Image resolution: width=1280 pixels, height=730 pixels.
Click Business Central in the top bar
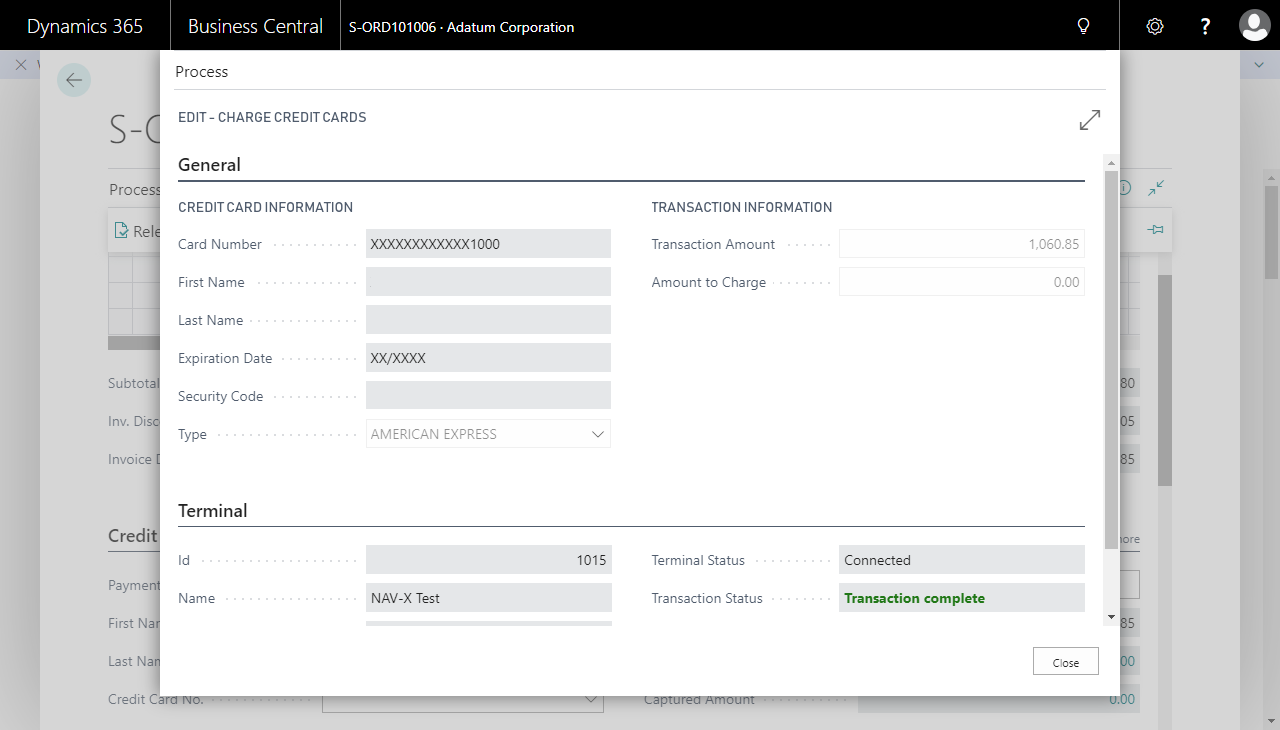pos(255,27)
